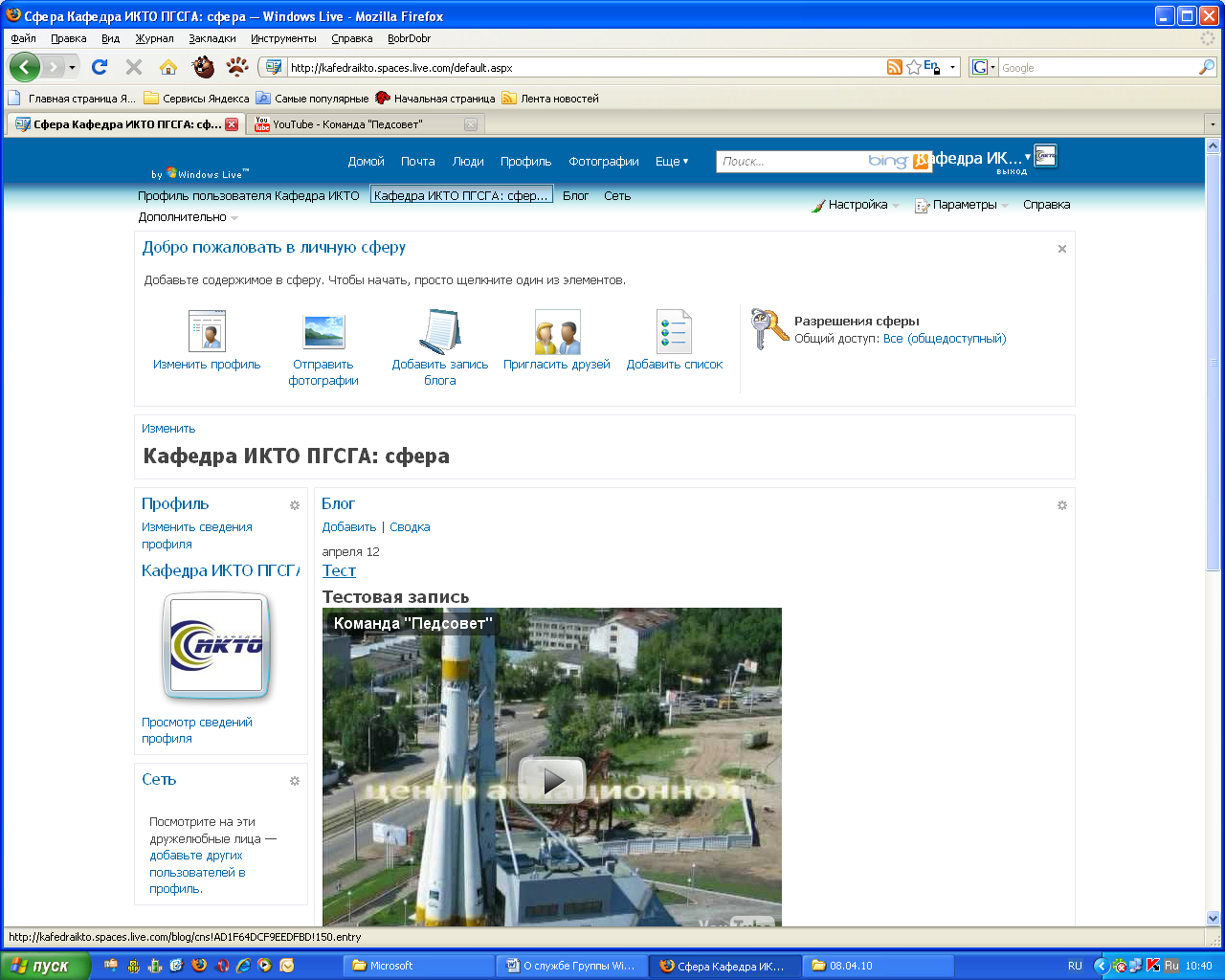
Task: Go to Почта in Live navigation
Action: pyautogui.click(x=417, y=162)
